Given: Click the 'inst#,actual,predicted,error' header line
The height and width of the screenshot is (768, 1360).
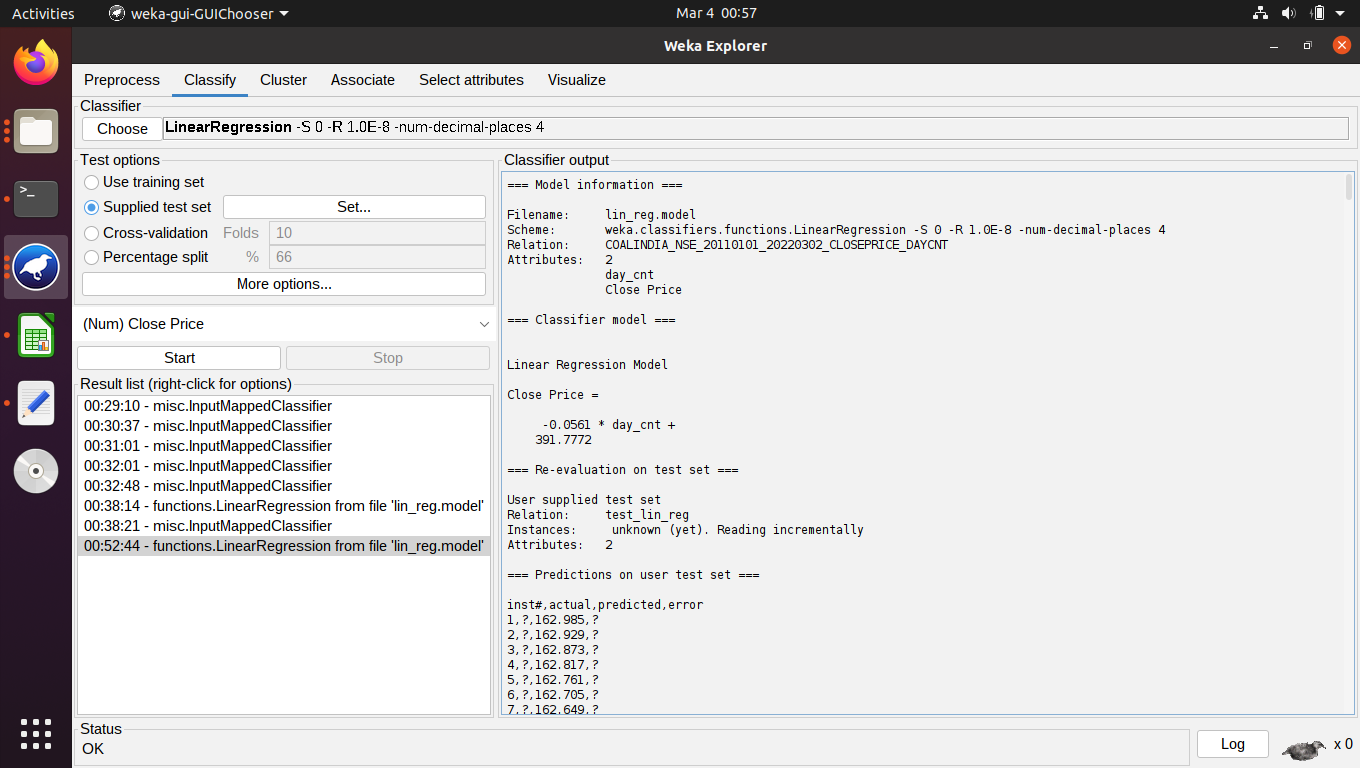Looking at the screenshot, I should pos(605,605).
